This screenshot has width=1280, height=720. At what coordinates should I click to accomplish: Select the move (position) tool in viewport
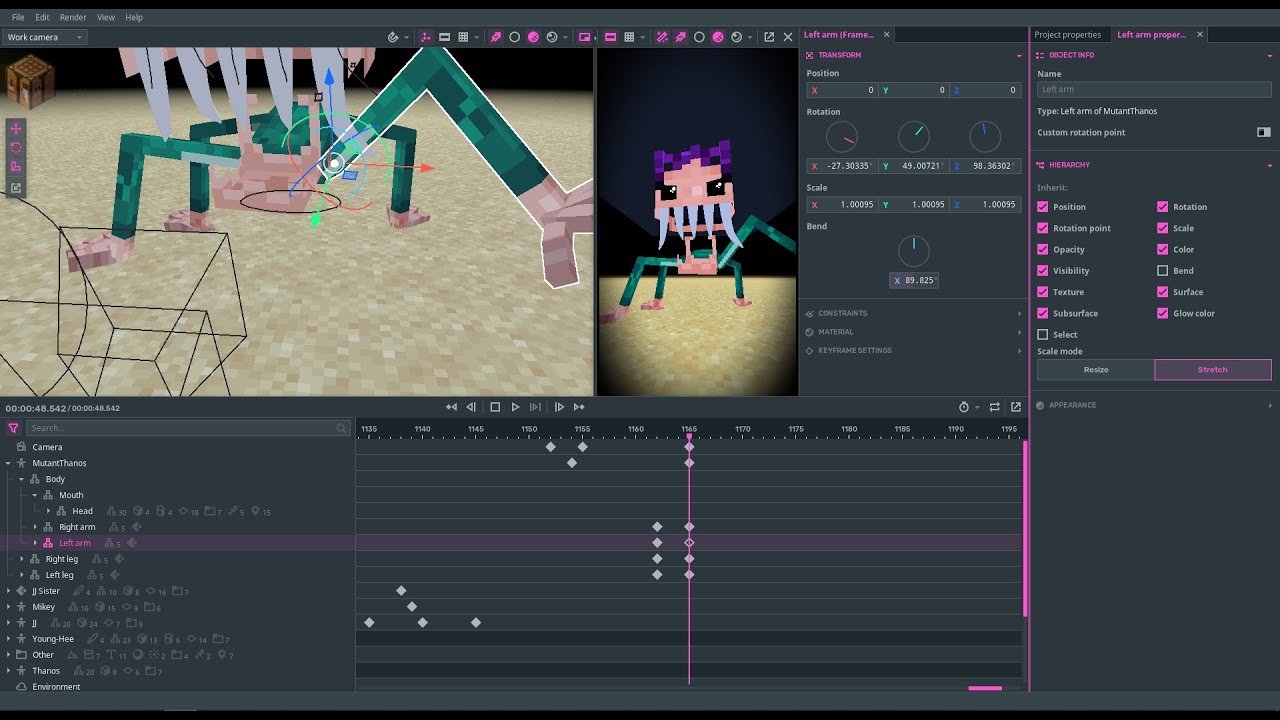(16, 128)
